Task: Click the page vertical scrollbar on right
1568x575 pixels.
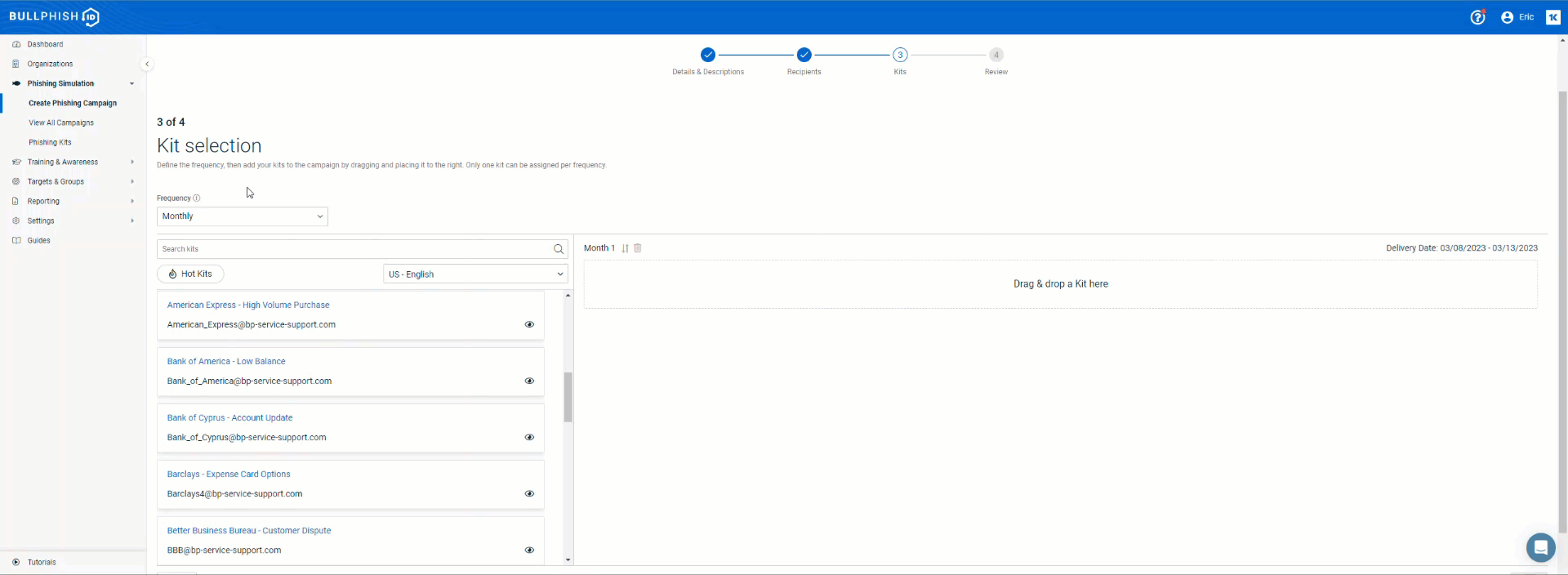Action: pyautogui.click(x=1562, y=310)
